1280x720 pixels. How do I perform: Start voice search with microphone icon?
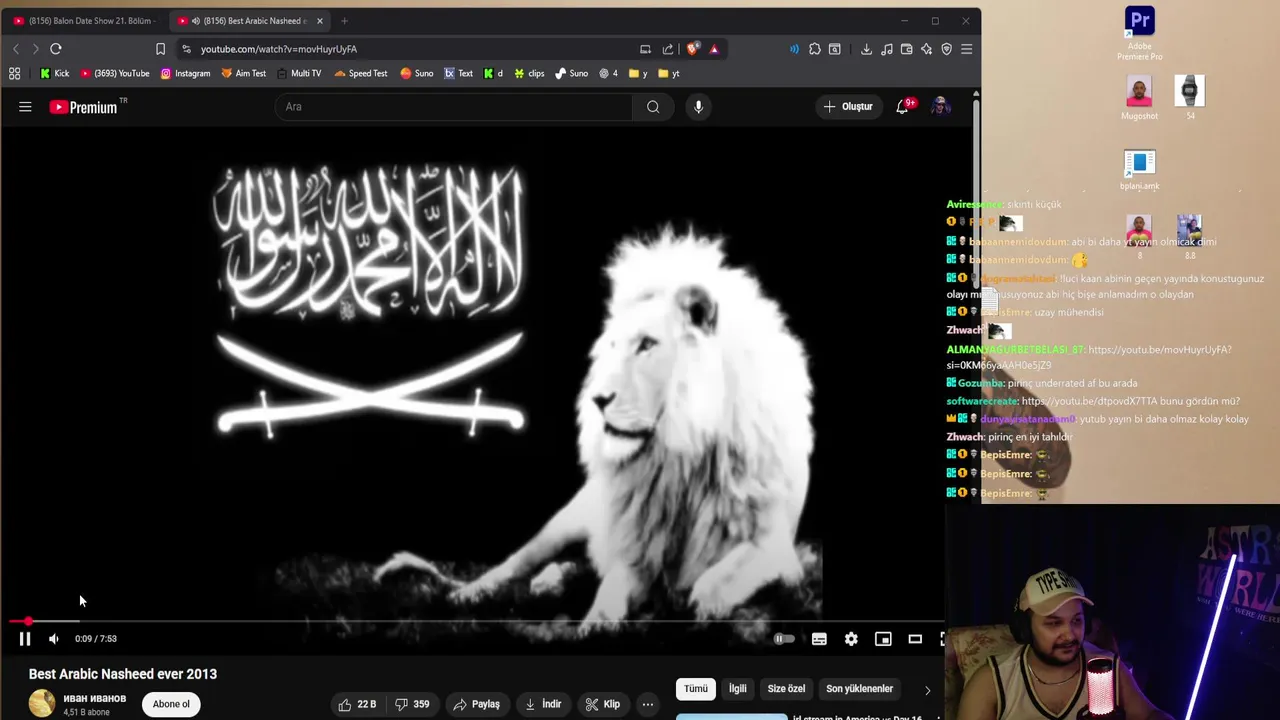point(698,107)
